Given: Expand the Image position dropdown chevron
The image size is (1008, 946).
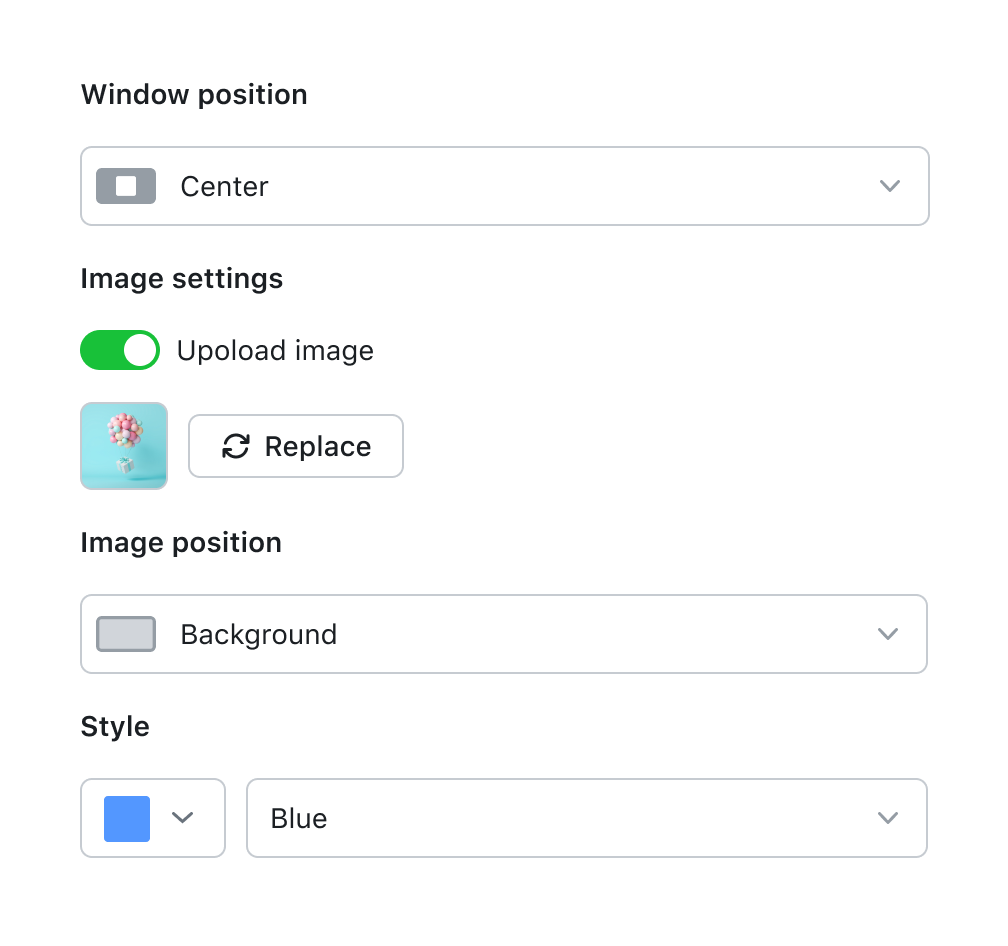Looking at the screenshot, I should 887,634.
